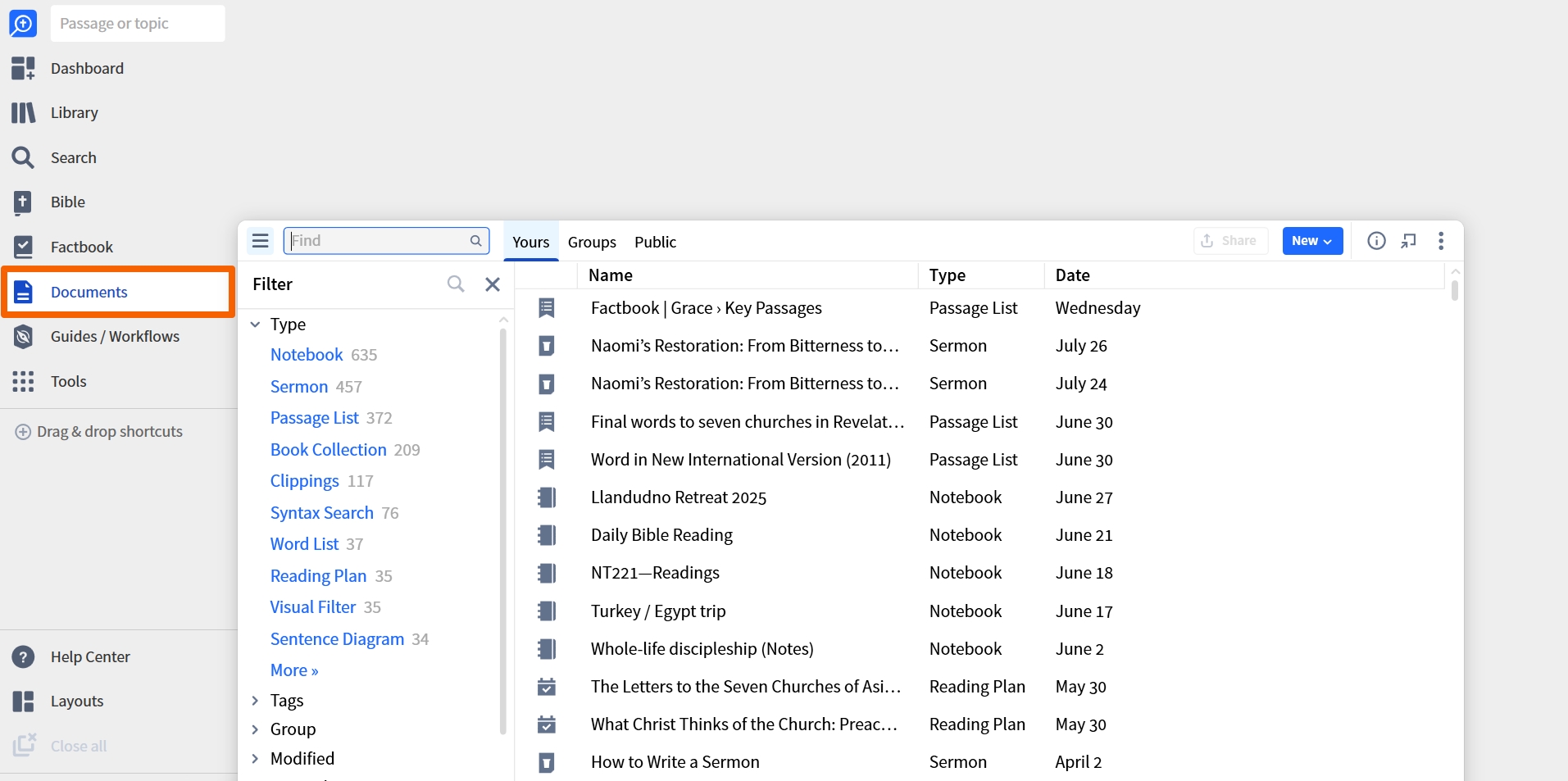The width and height of the screenshot is (1568, 781).
Task: Expand the Modified filter section
Action: point(255,759)
